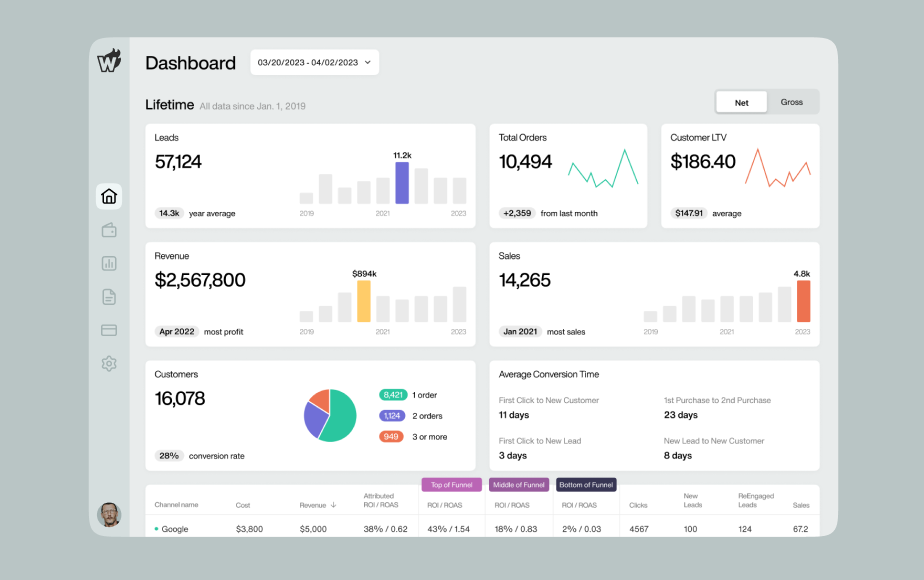
Task: Click the 4567 clicks cell
Action: coord(639,529)
